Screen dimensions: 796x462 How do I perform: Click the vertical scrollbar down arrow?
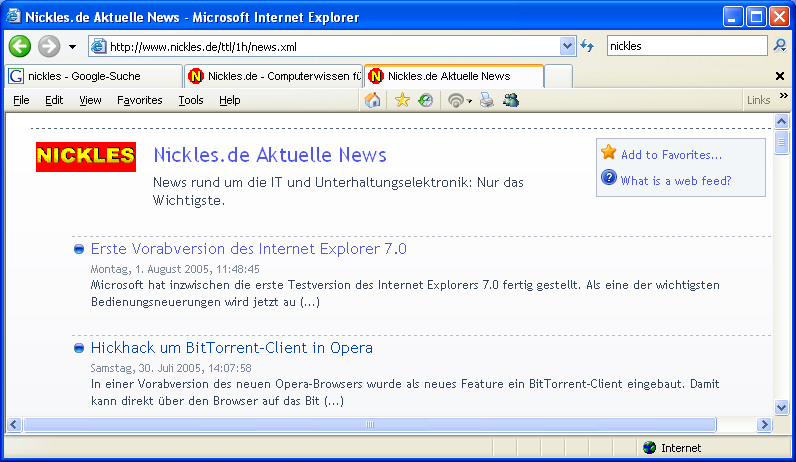pyautogui.click(x=781, y=407)
